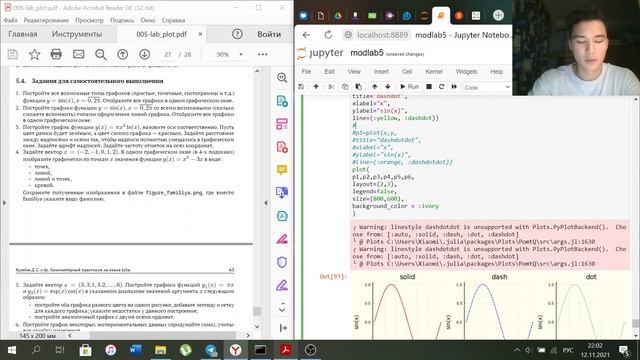Viewport: 640px width, 360px height.
Task: Expand the tools pane with the arrow icon at the bottom
Action: (x=283, y=328)
